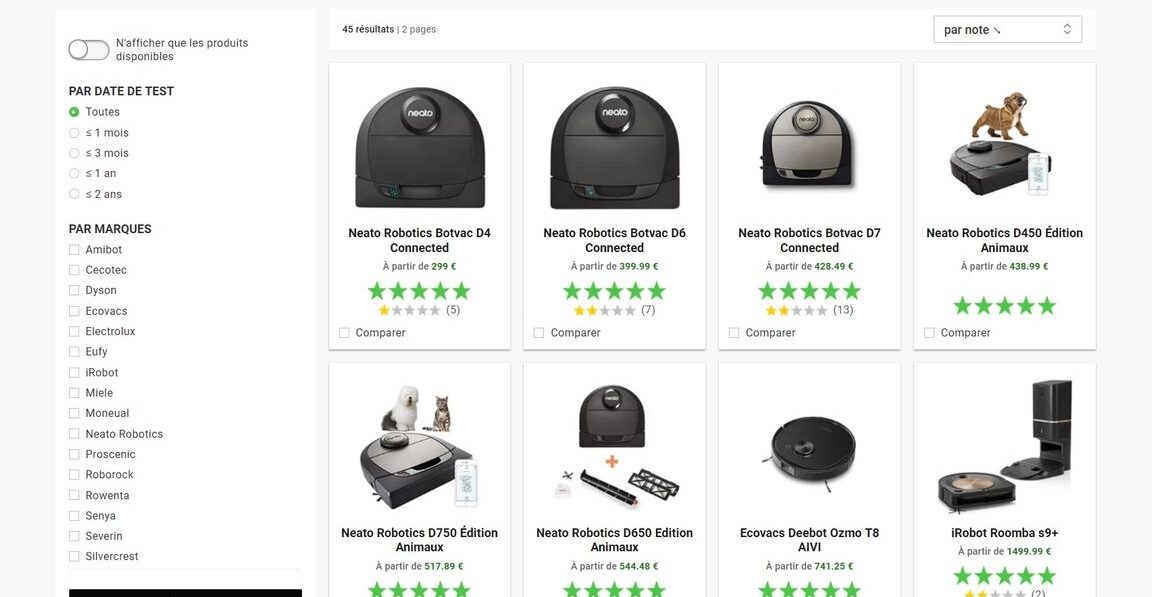1152x597 pixels.
Task: Check the Roborock brand filter
Action: (x=74, y=474)
